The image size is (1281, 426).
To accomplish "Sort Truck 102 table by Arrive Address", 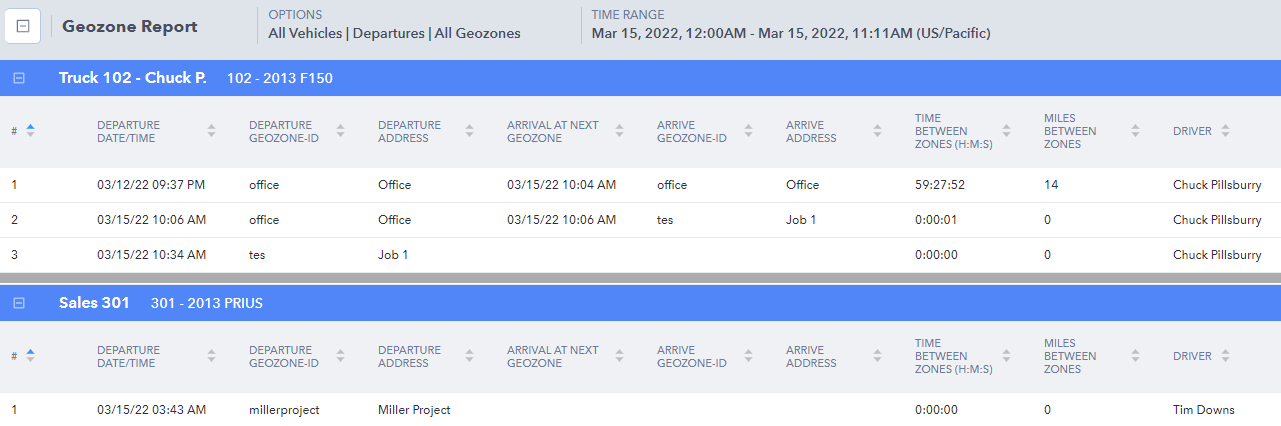I will (877, 131).
